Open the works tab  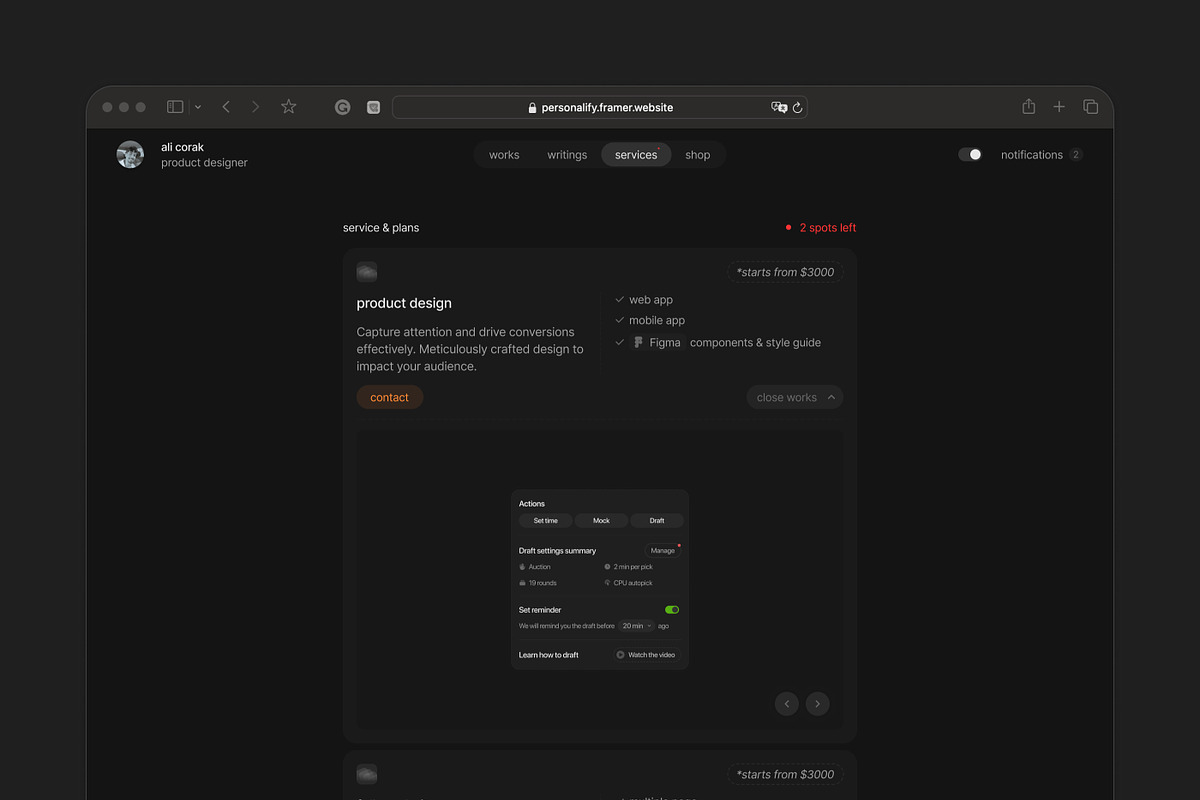(504, 155)
